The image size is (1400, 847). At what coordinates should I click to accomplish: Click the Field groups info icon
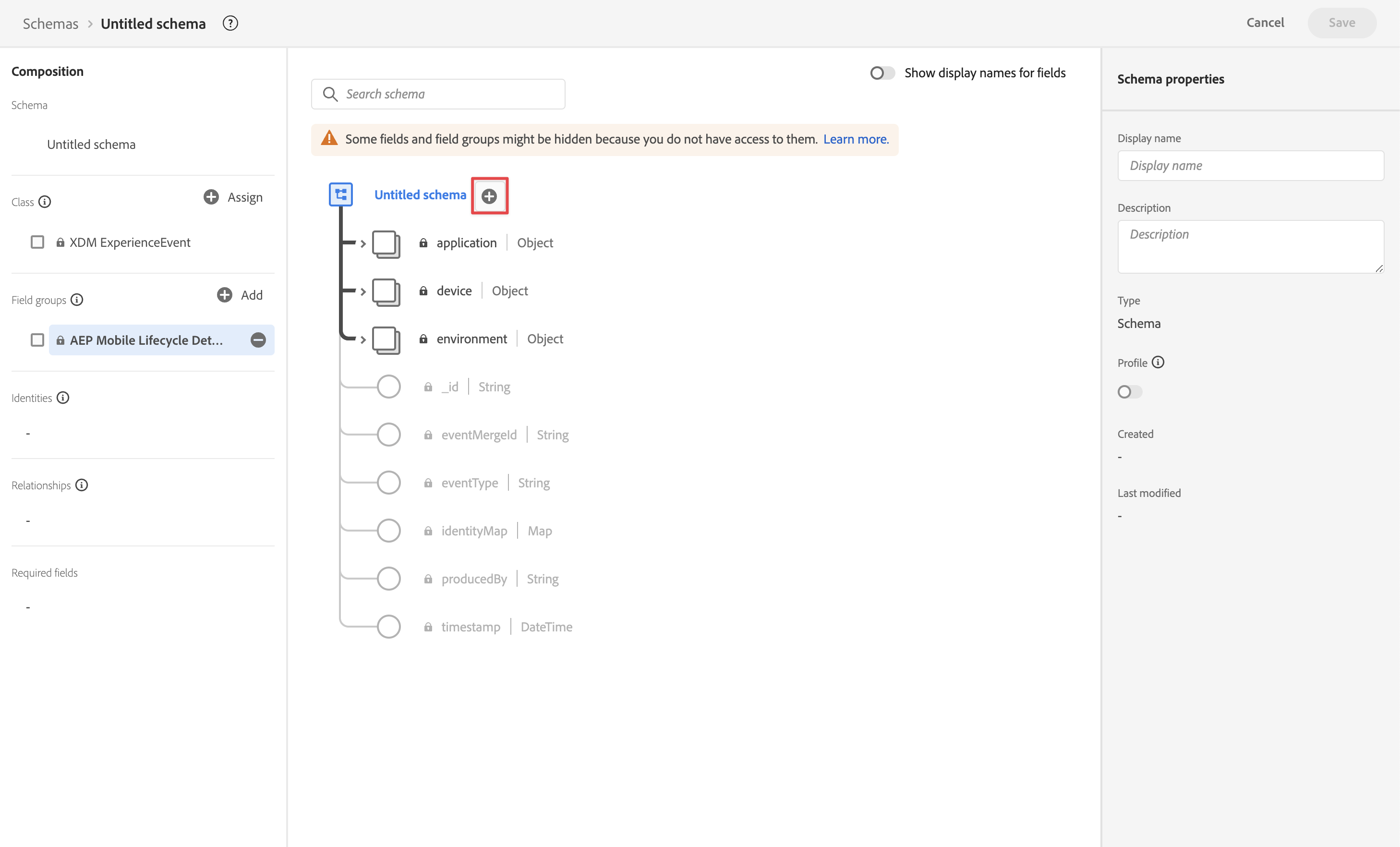77,299
